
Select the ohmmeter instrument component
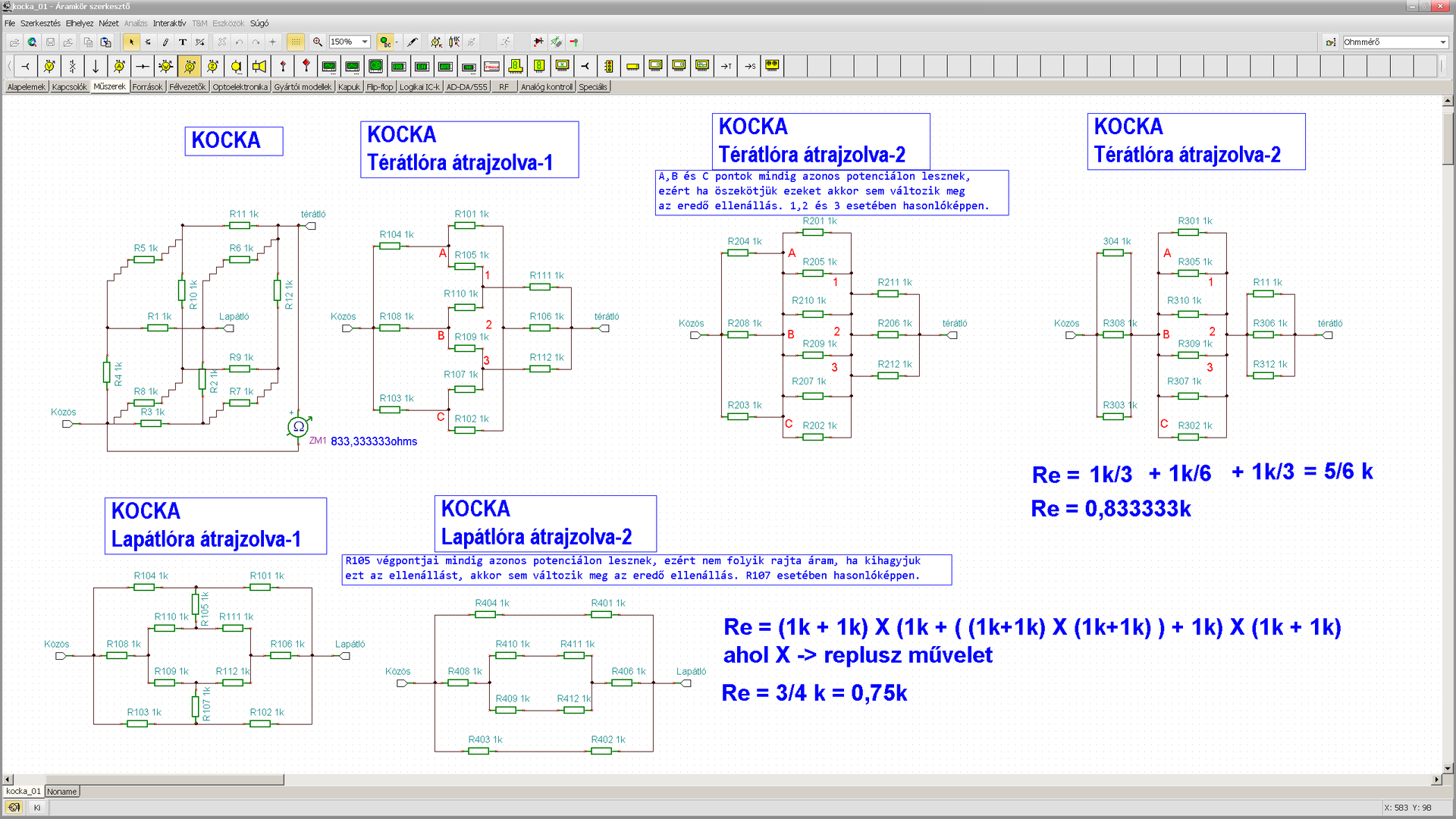[190, 67]
